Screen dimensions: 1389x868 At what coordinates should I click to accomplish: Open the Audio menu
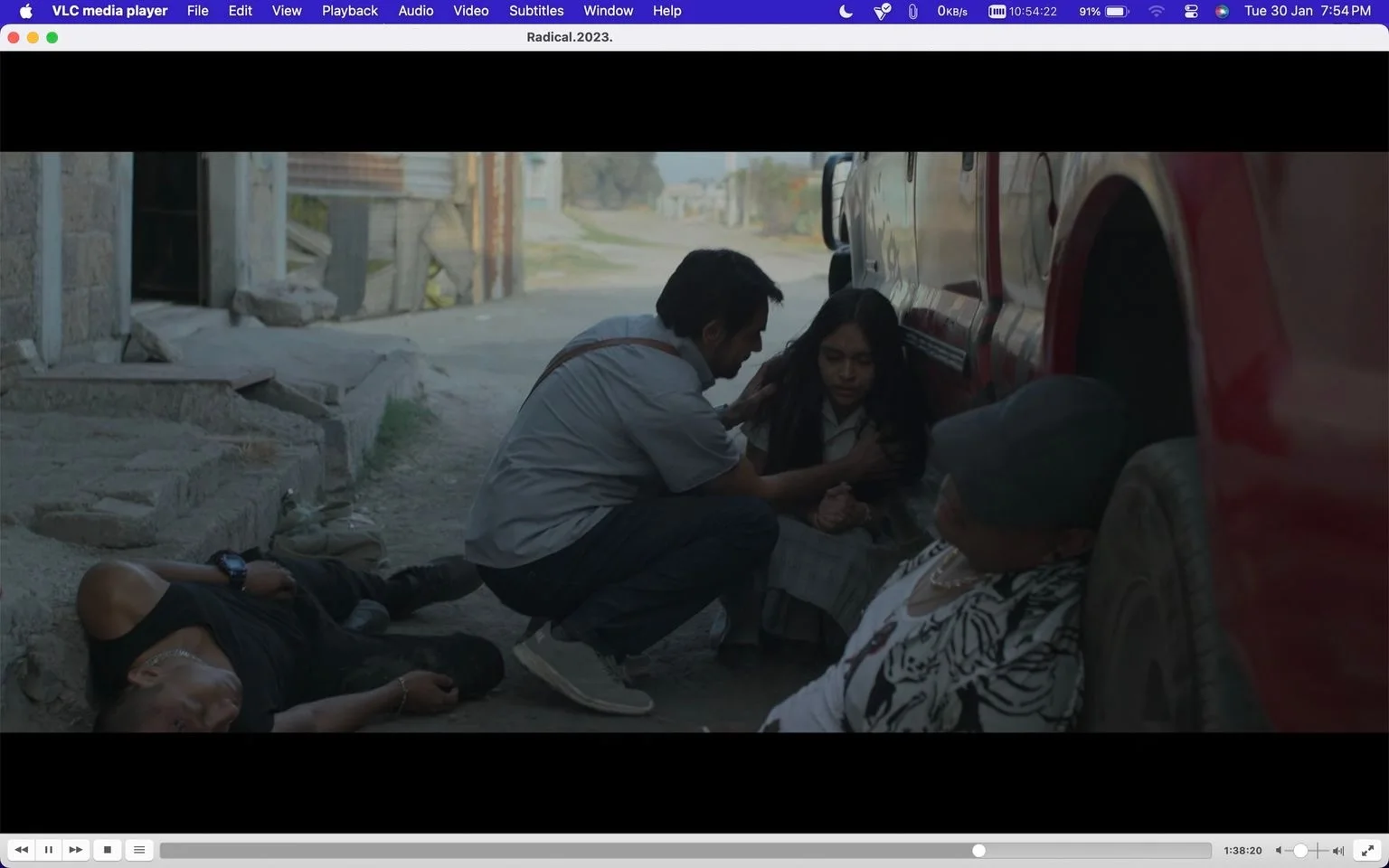point(416,11)
